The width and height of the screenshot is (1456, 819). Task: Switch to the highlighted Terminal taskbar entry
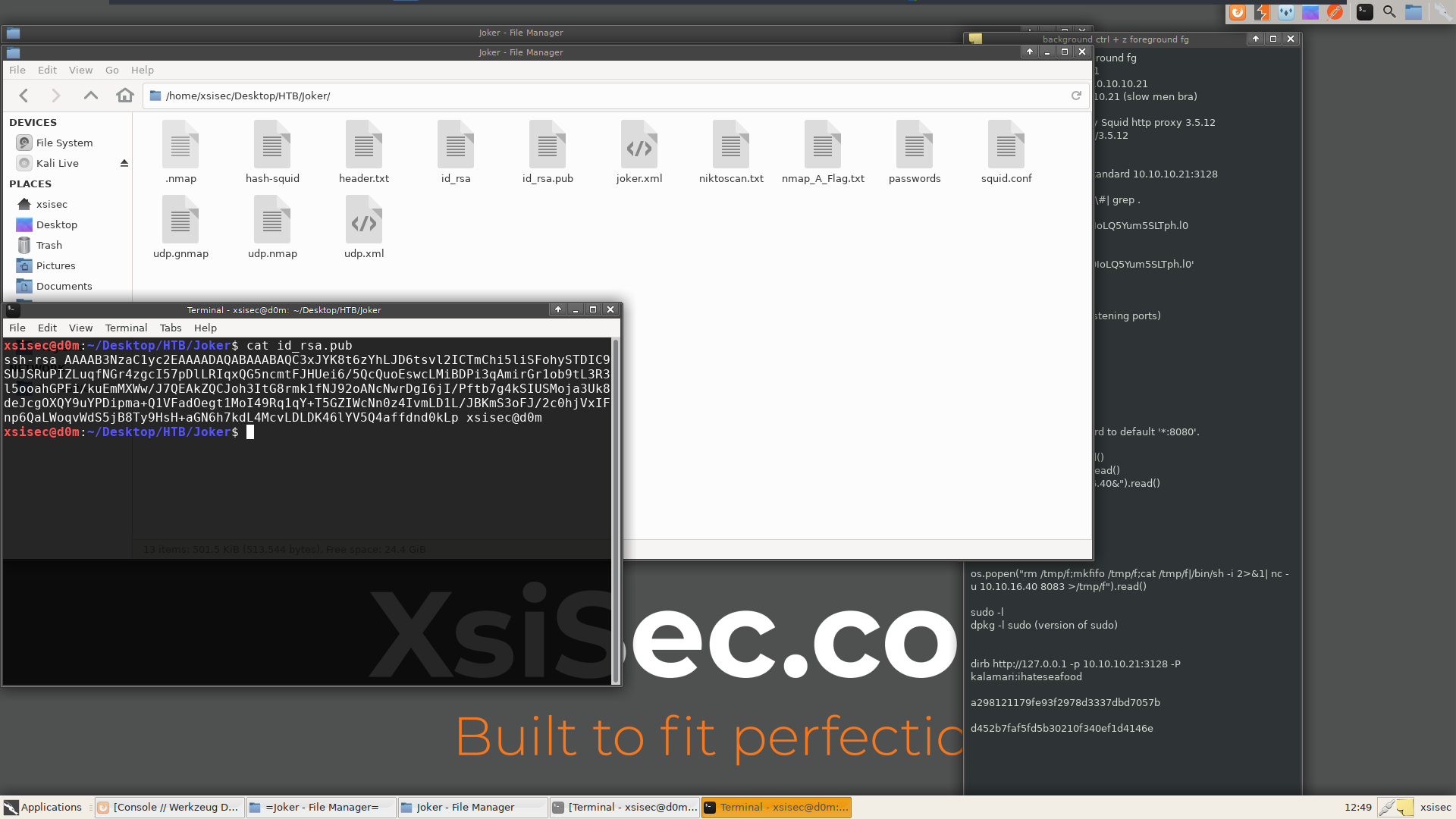(x=777, y=807)
